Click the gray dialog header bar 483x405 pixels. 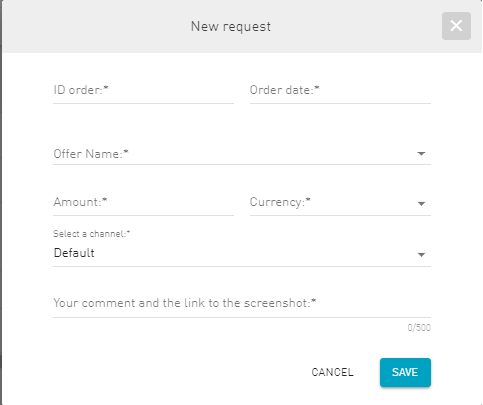click(242, 26)
